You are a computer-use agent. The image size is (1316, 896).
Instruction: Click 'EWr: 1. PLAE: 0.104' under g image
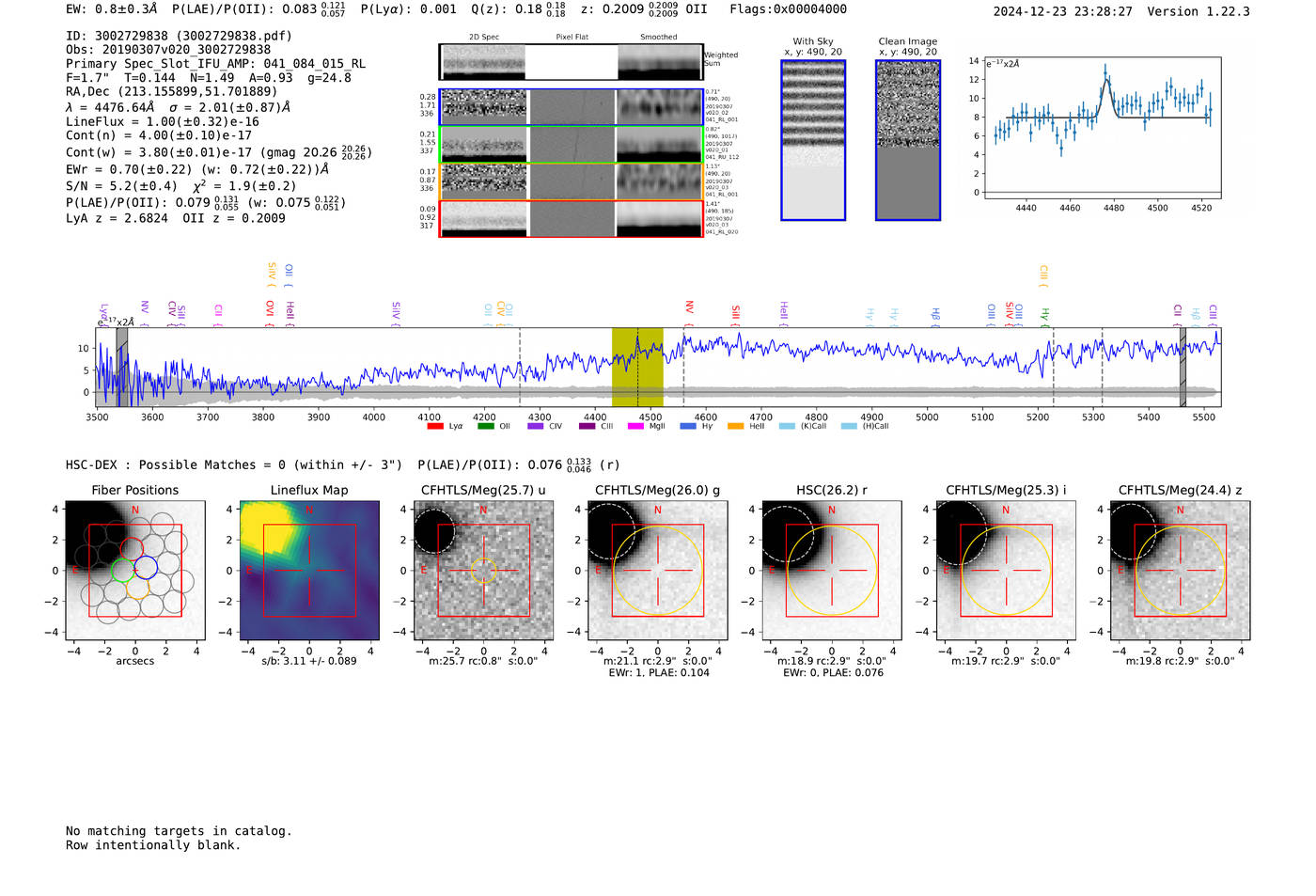[658, 673]
